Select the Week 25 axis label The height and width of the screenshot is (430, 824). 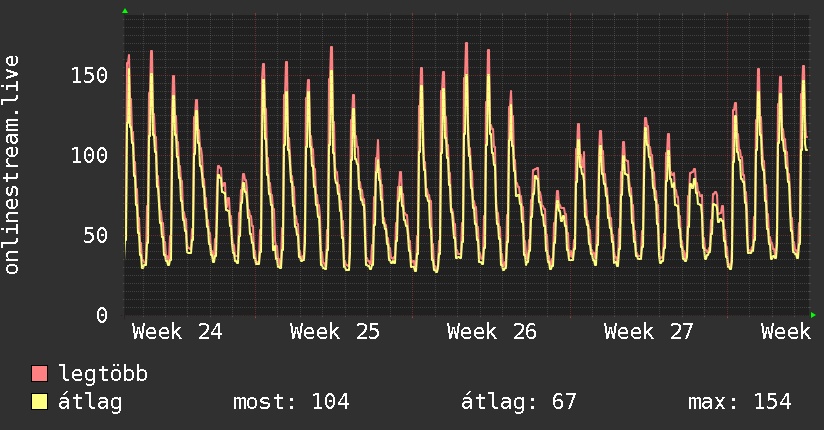(335, 332)
